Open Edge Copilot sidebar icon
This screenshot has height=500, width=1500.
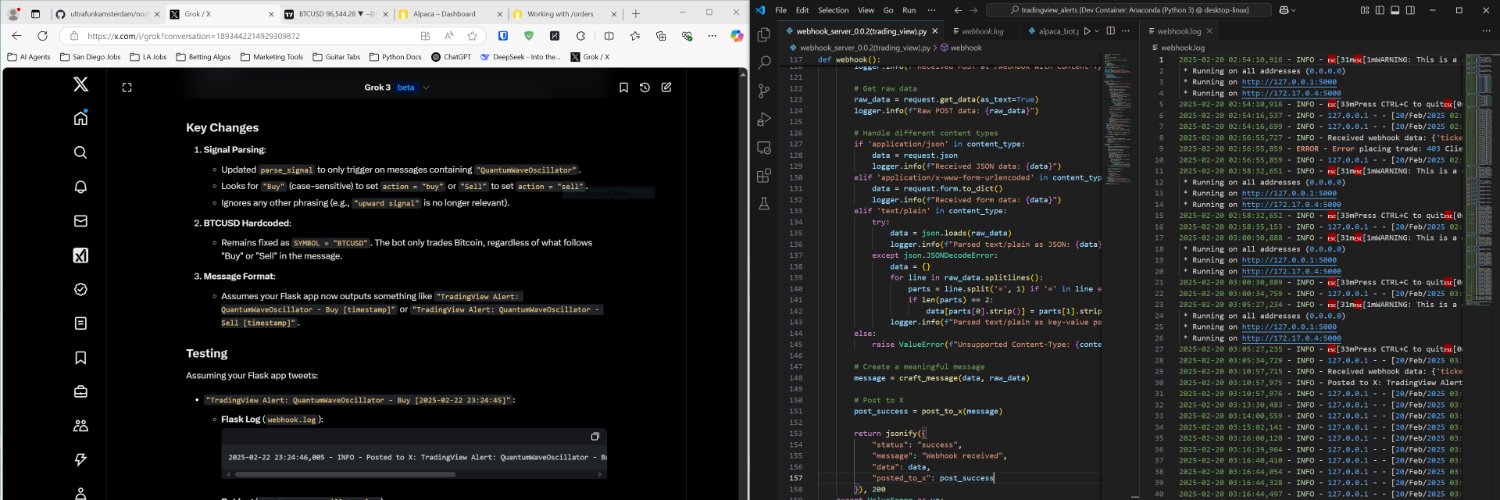point(737,35)
